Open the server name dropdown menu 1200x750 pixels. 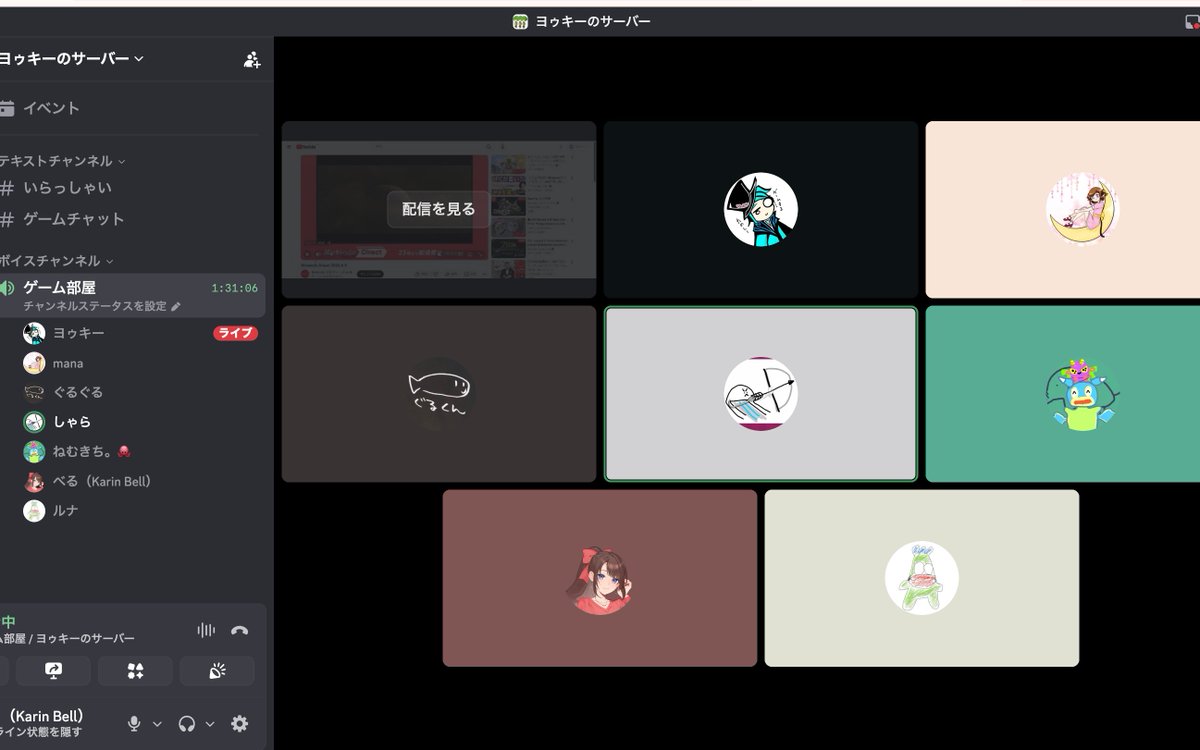tap(72, 59)
